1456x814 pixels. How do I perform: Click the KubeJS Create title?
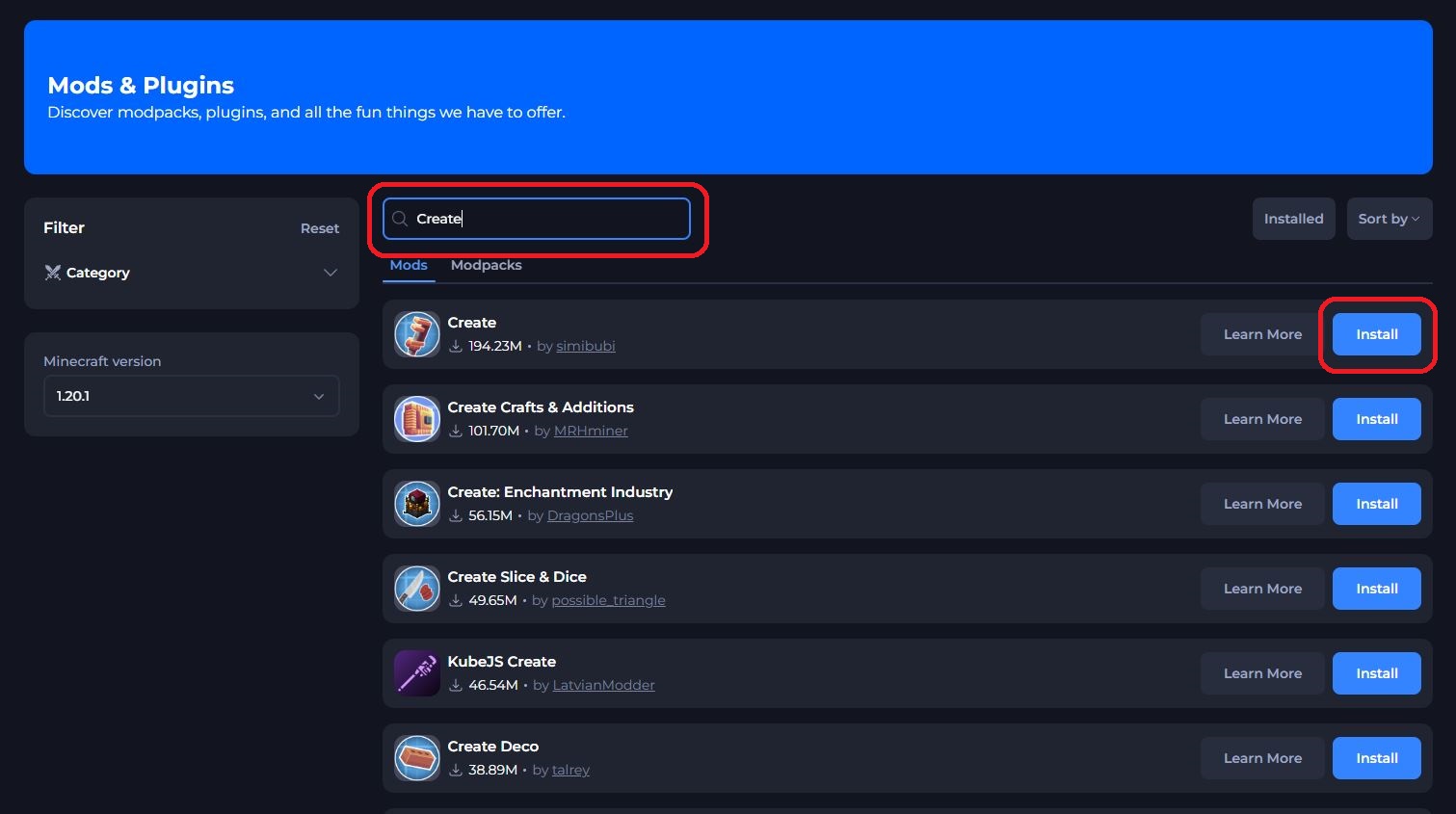pyautogui.click(x=502, y=662)
